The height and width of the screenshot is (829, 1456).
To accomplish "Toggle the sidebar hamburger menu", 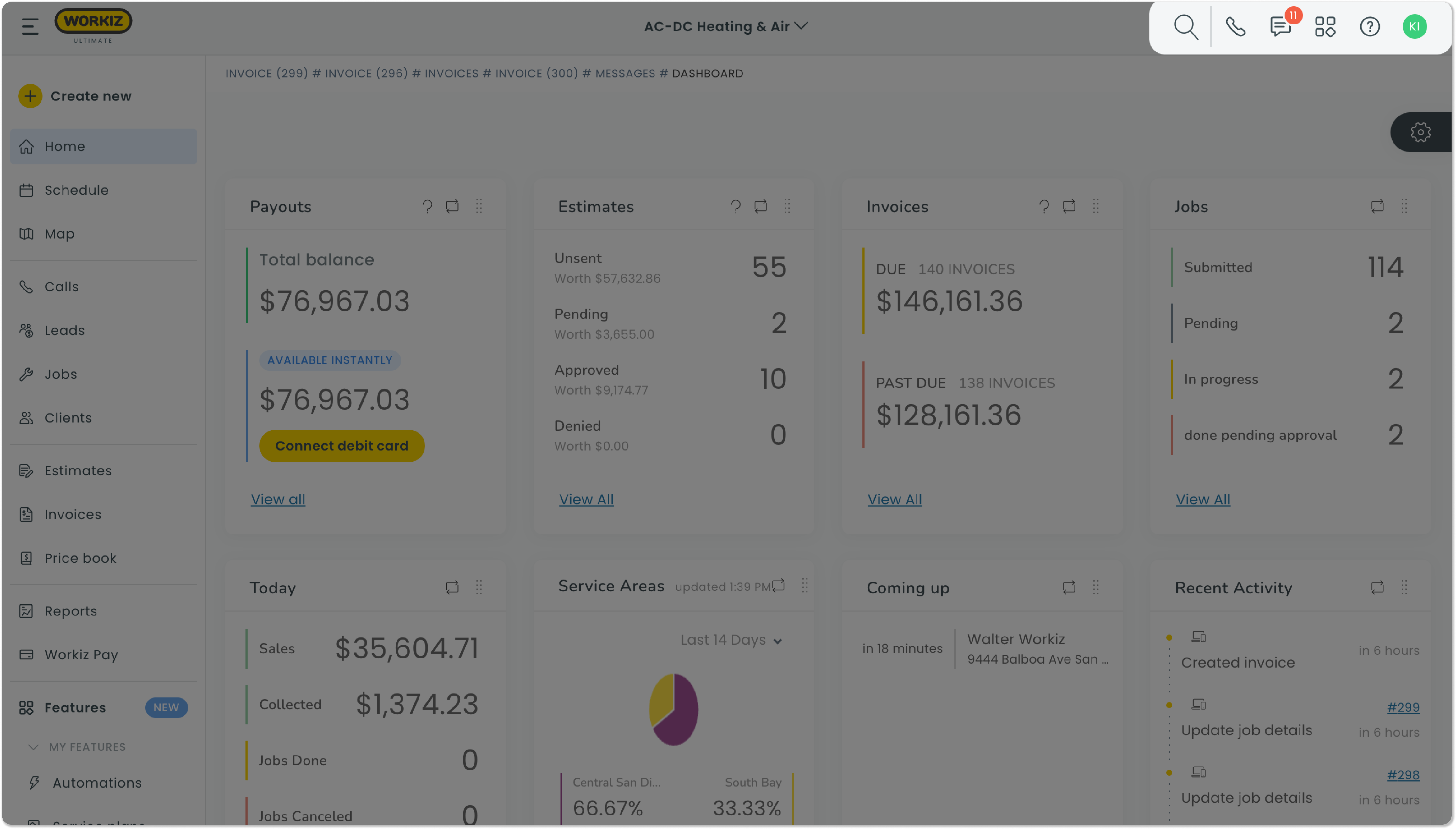I will coord(30,26).
